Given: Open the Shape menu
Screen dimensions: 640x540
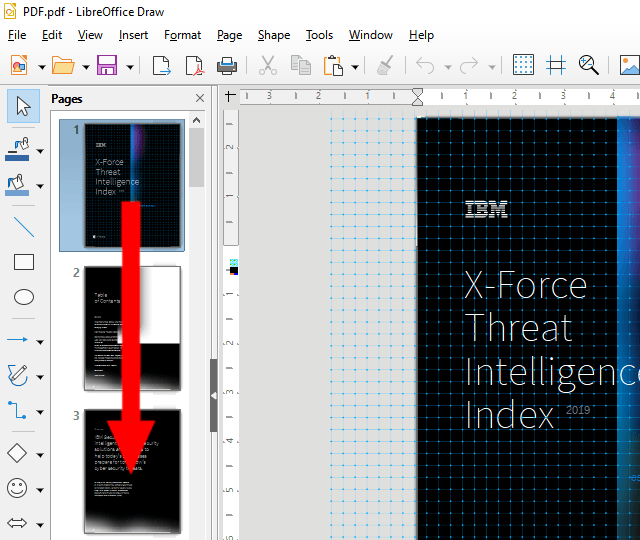Looking at the screenshot, I should [274, 35].
